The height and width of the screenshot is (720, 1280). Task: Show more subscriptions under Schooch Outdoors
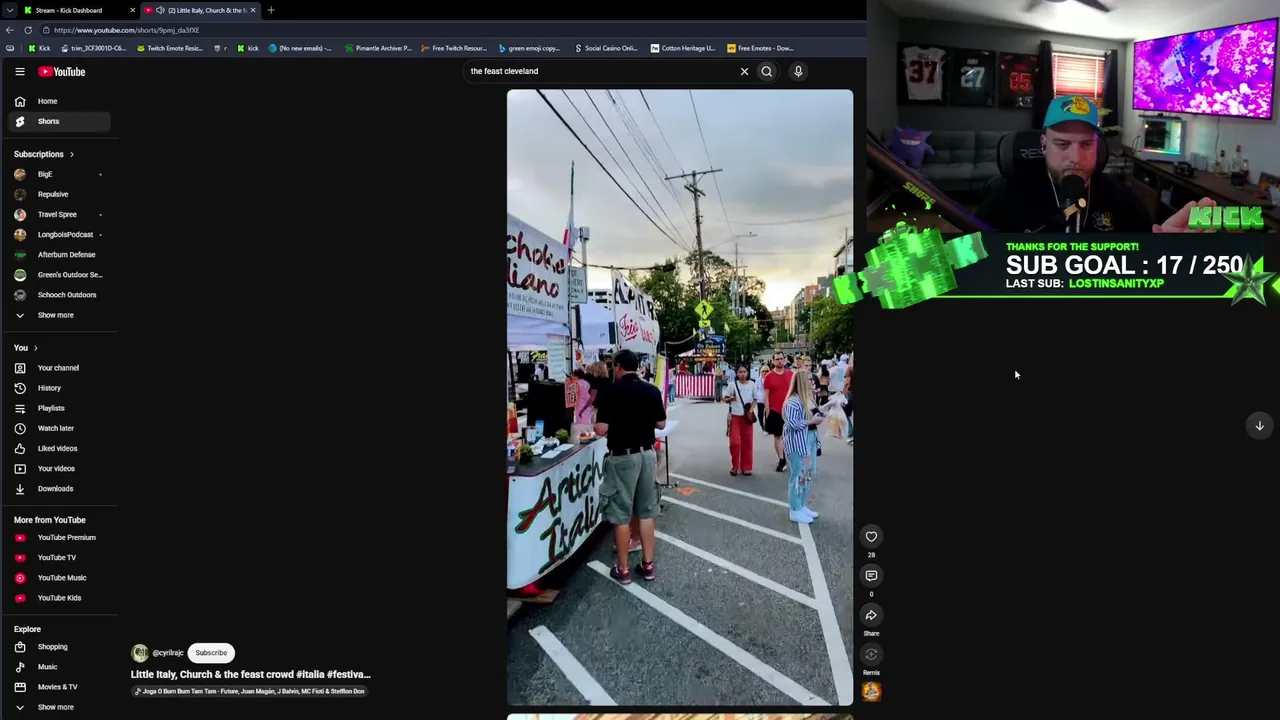click(x=59, y=315)
